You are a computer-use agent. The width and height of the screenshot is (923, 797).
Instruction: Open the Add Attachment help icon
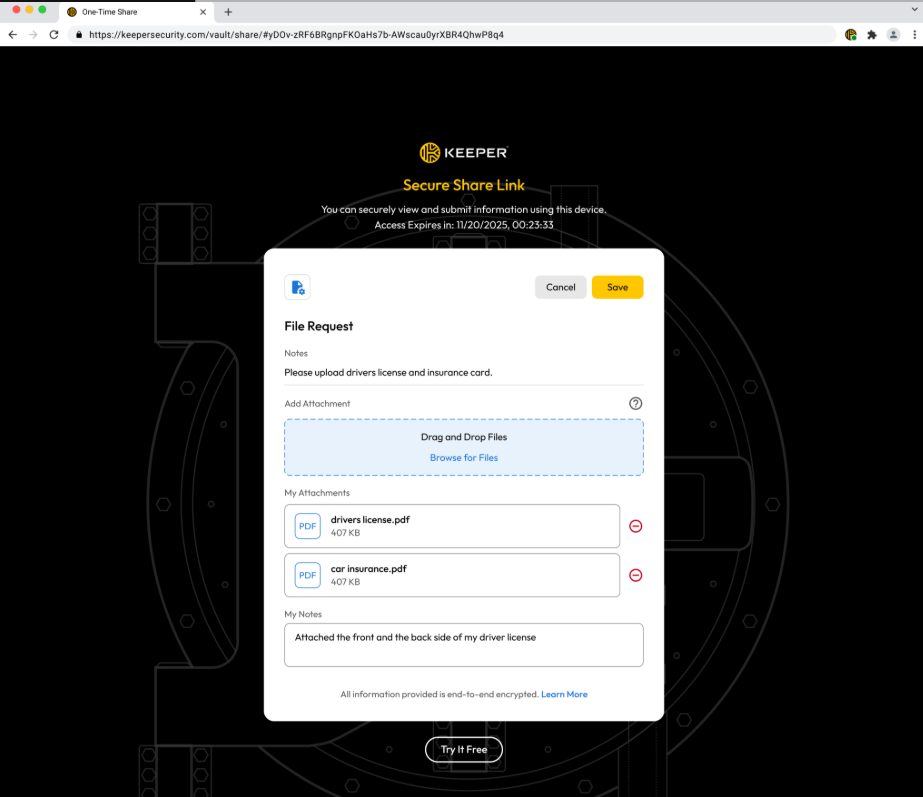point(635,403)
